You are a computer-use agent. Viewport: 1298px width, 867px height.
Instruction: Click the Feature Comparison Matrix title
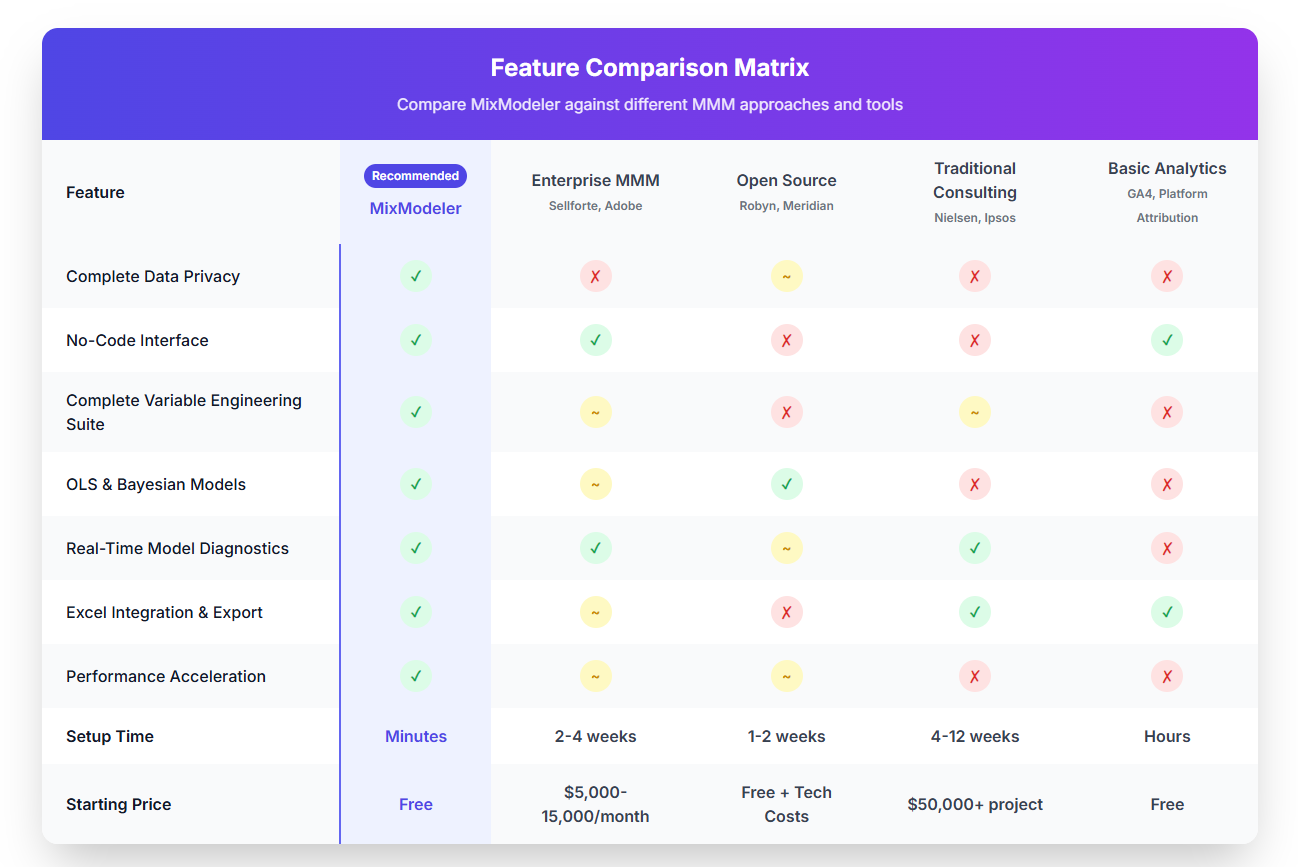pos(649,68)
